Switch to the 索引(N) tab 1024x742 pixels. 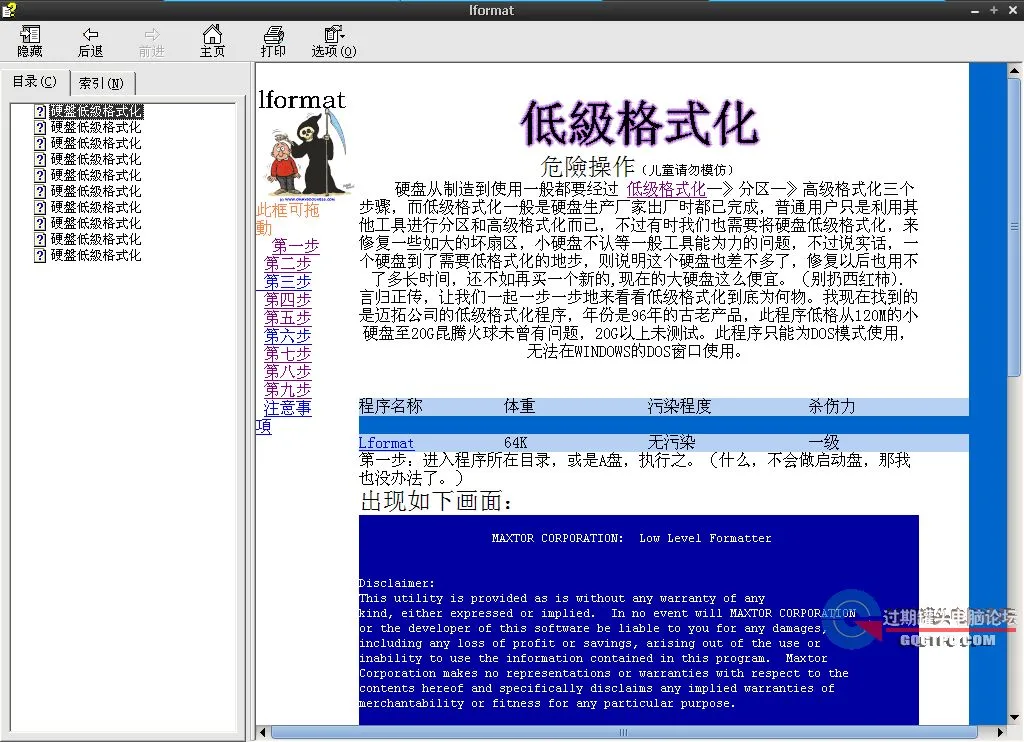(x=101, y=83)
